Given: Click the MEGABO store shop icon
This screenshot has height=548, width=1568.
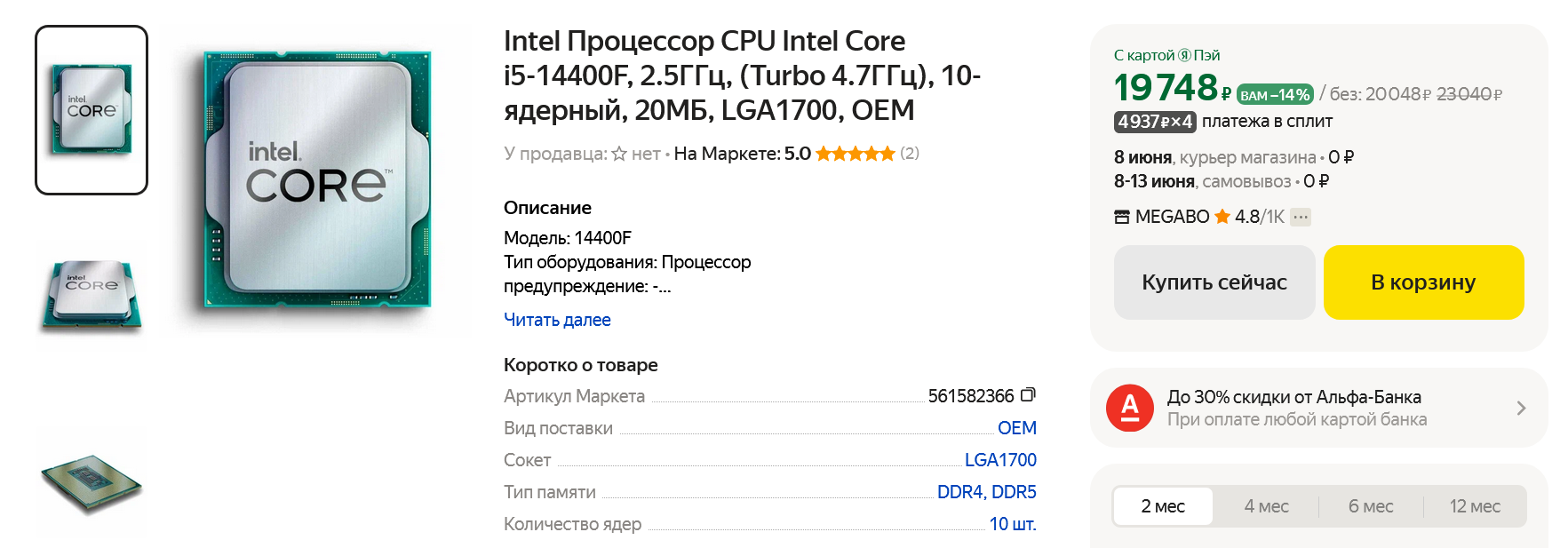Looking at the screenshot, I should coord(1122,217).
